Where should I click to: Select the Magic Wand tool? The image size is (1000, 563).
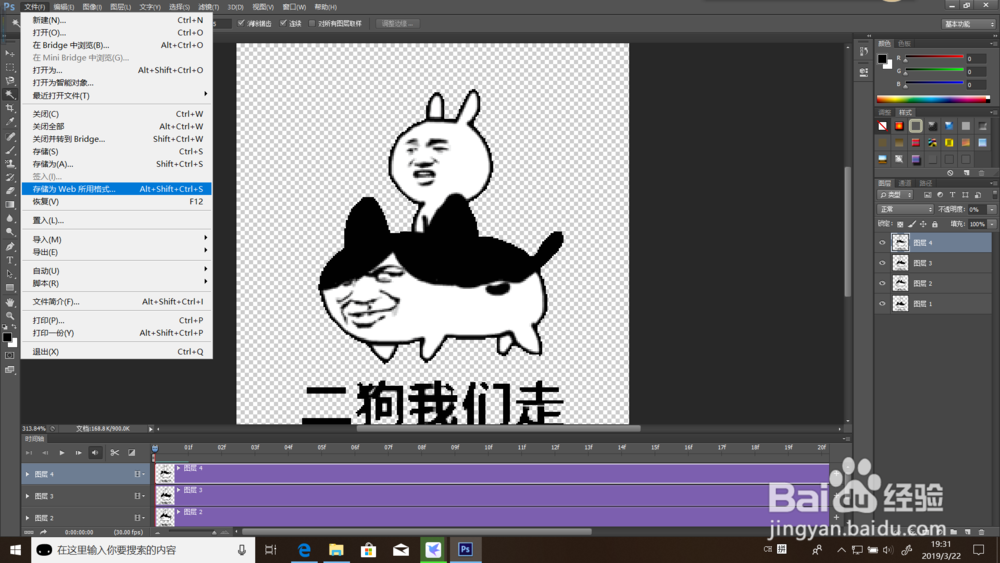click(x=10, y=94)
